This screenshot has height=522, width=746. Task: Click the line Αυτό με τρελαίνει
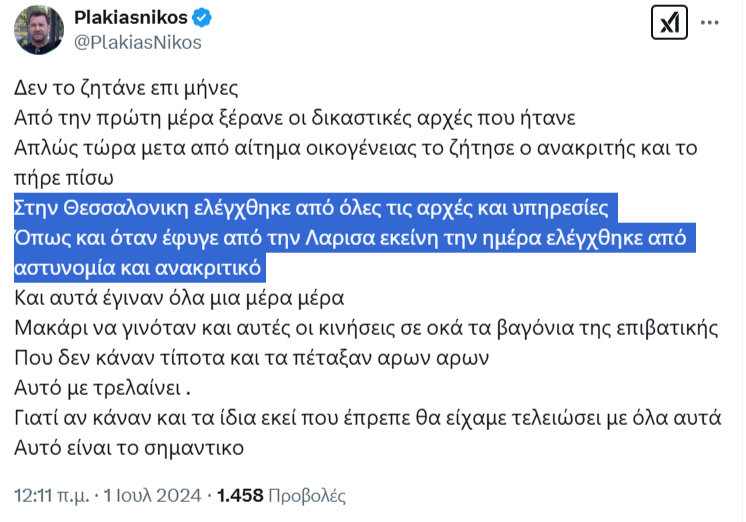click(102, 388)
